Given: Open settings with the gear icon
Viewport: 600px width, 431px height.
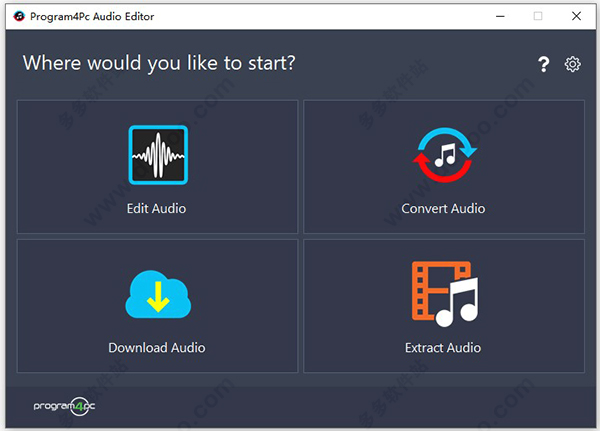Looking at the screenshot, I should (x=572, y=64).
